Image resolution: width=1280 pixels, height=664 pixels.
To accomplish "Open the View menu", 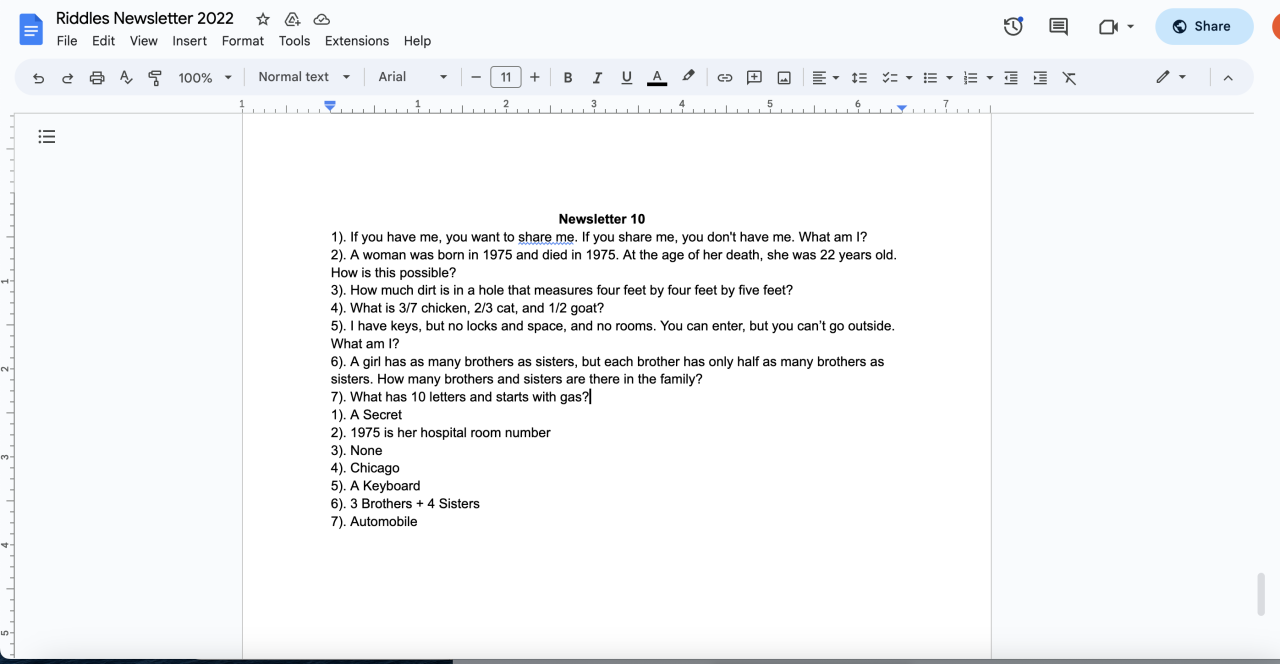I will point(144,41).
